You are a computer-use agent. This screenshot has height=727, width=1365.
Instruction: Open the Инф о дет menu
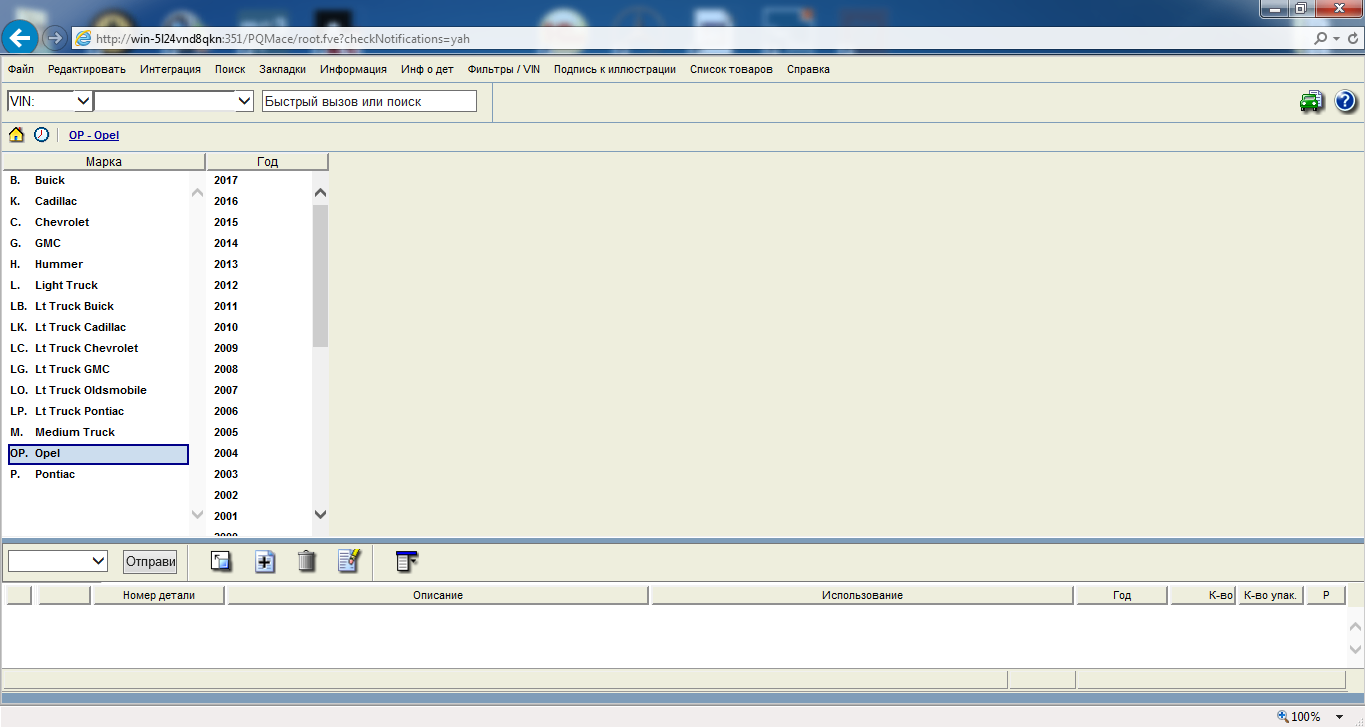(427, 69)
